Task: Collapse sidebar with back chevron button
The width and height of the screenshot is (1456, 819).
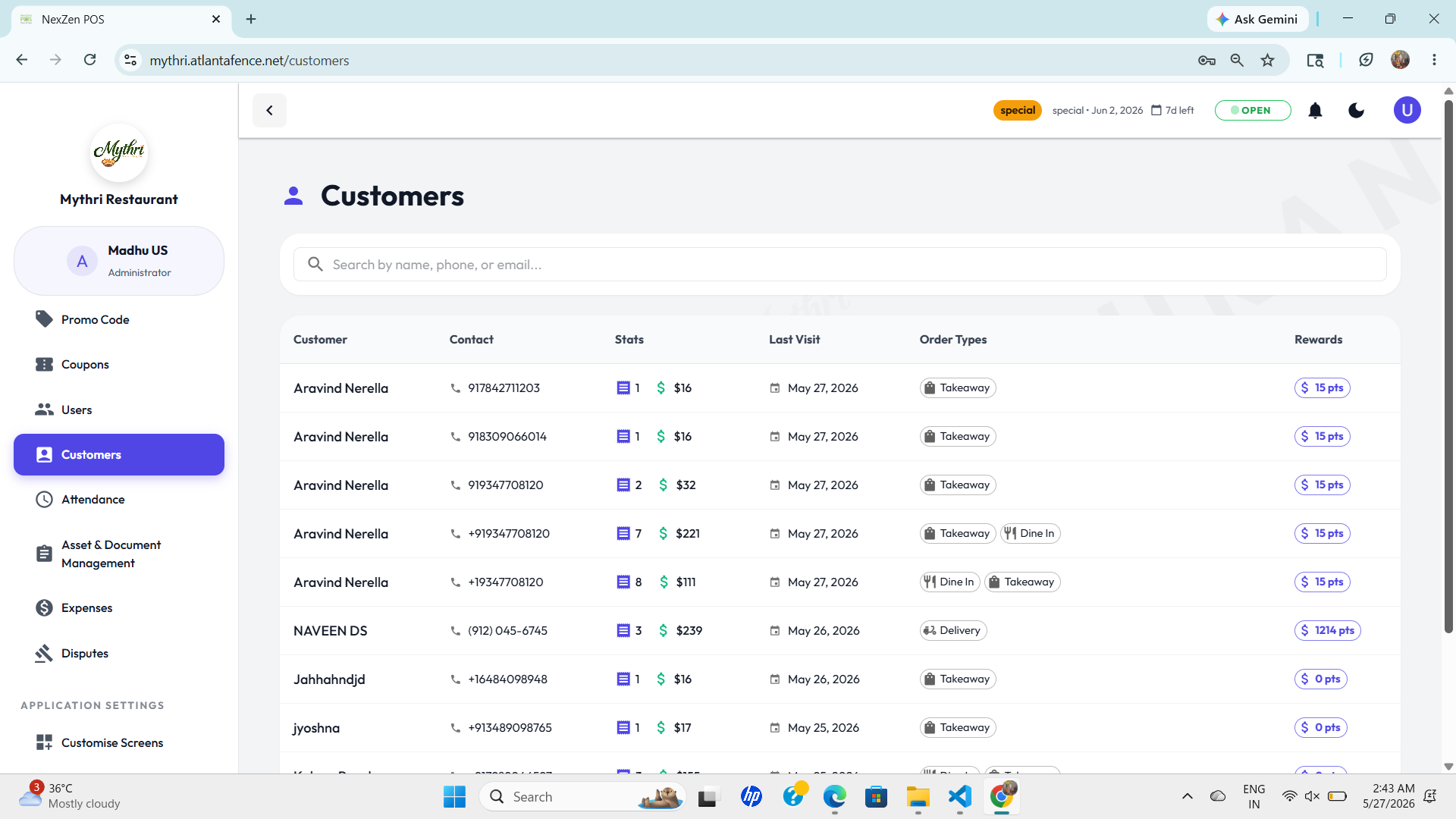Action: coord(269,111)
